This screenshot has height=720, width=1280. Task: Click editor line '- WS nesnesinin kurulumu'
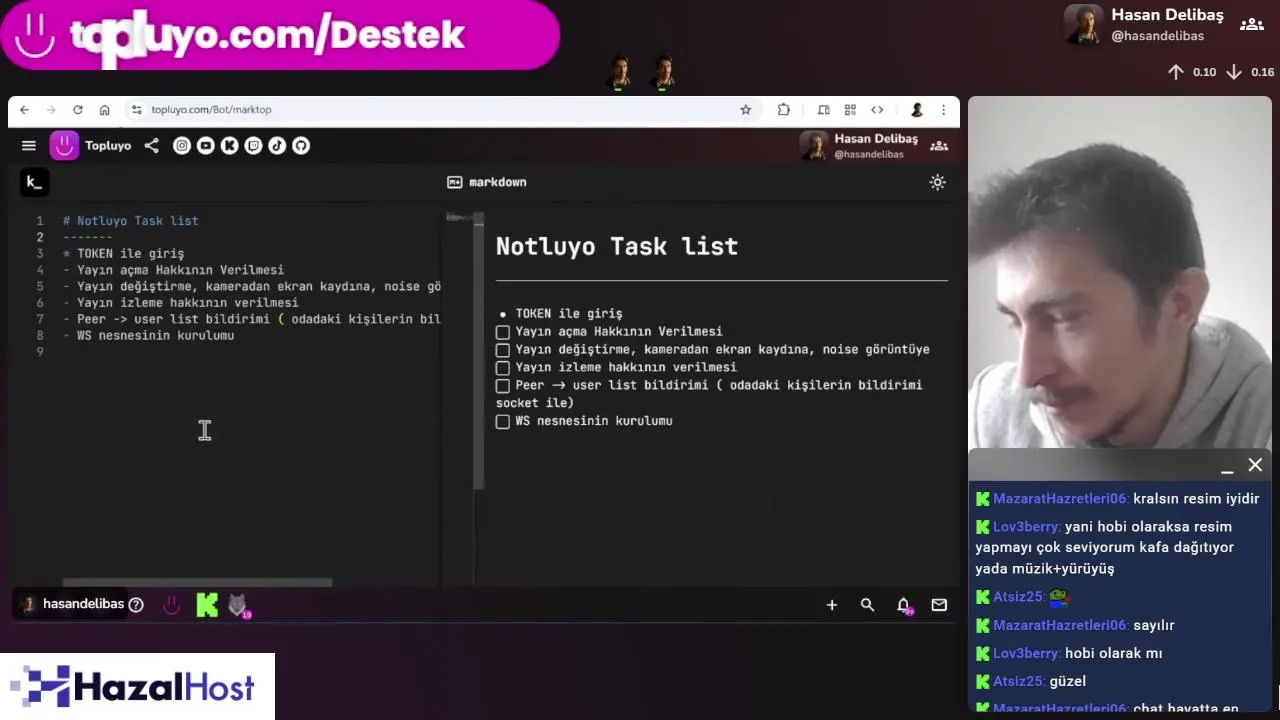pyautogui.click(x=149, y=335)
